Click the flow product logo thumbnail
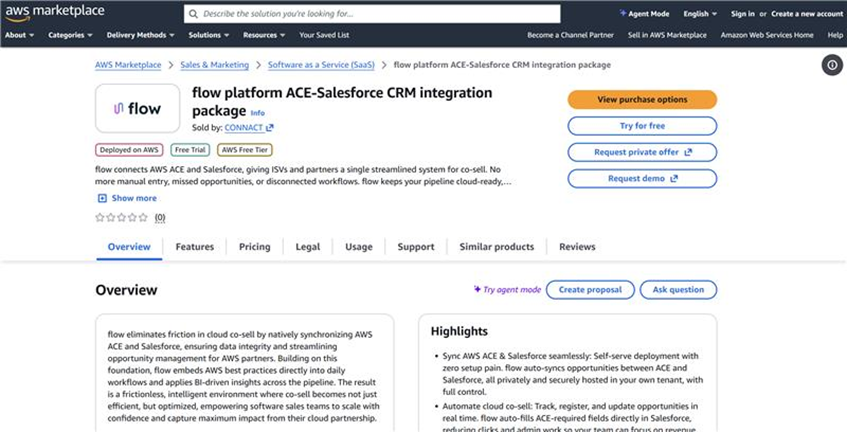This screenshot has height=432, width=847. pos(138,109)
